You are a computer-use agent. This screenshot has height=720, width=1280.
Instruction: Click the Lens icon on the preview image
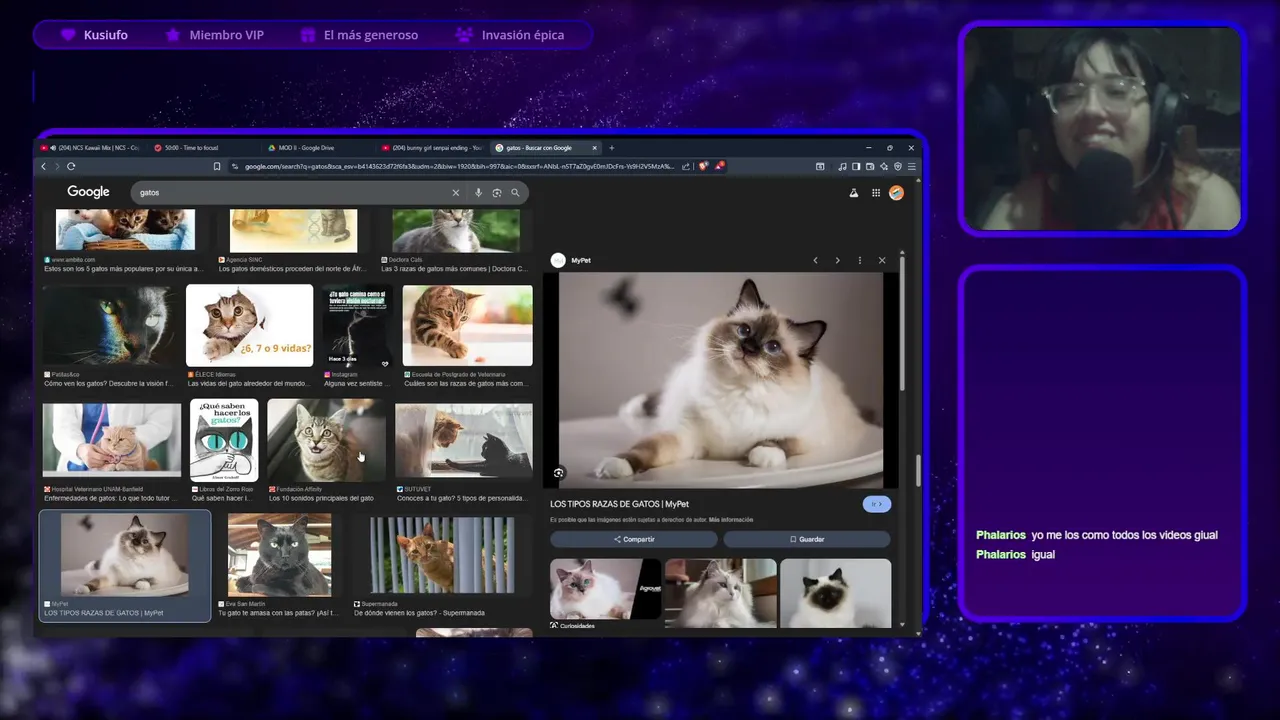559,473
